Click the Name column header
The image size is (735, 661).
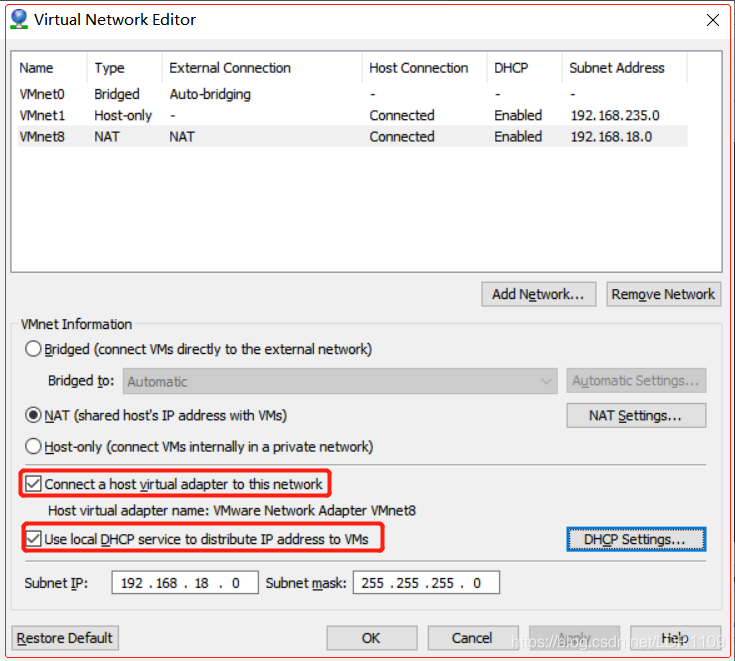(52, 68)
